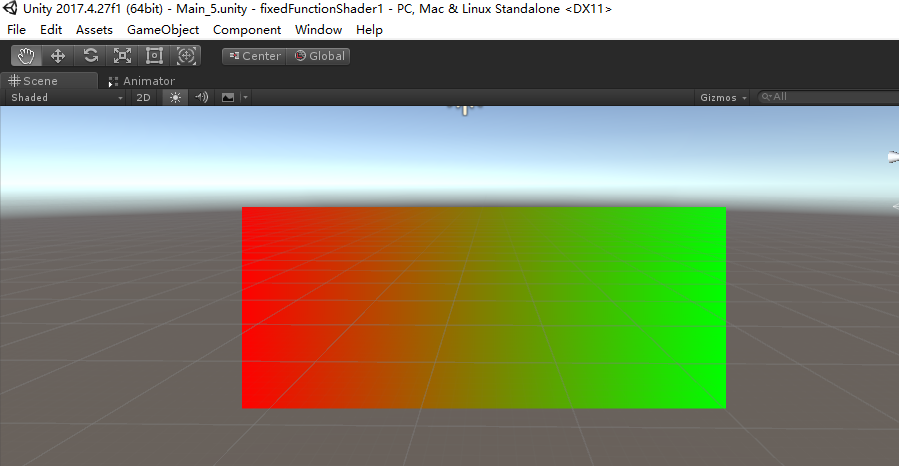Click the Unity logo in title bar
Image resolution: width=899 pixels, height=466 pixels.
[x=10, y=9]
